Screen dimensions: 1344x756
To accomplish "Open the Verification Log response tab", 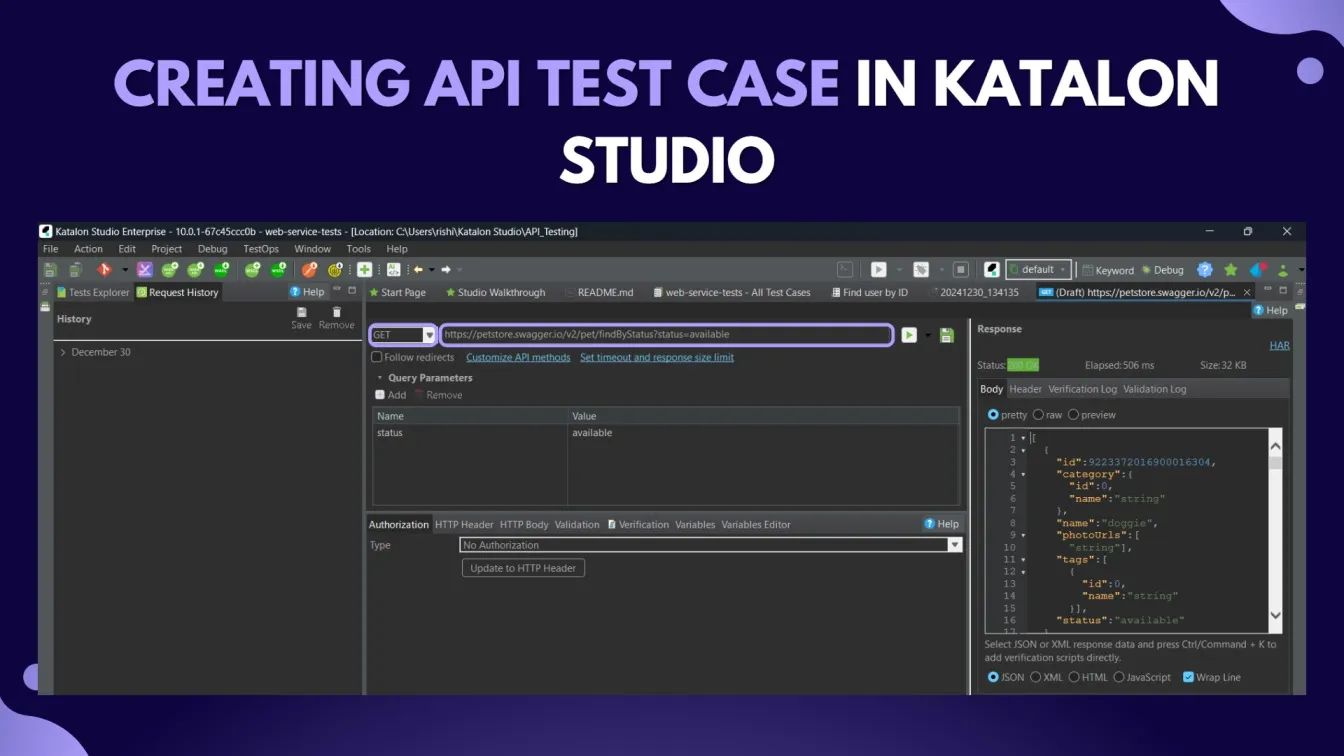I will 1082,389.
